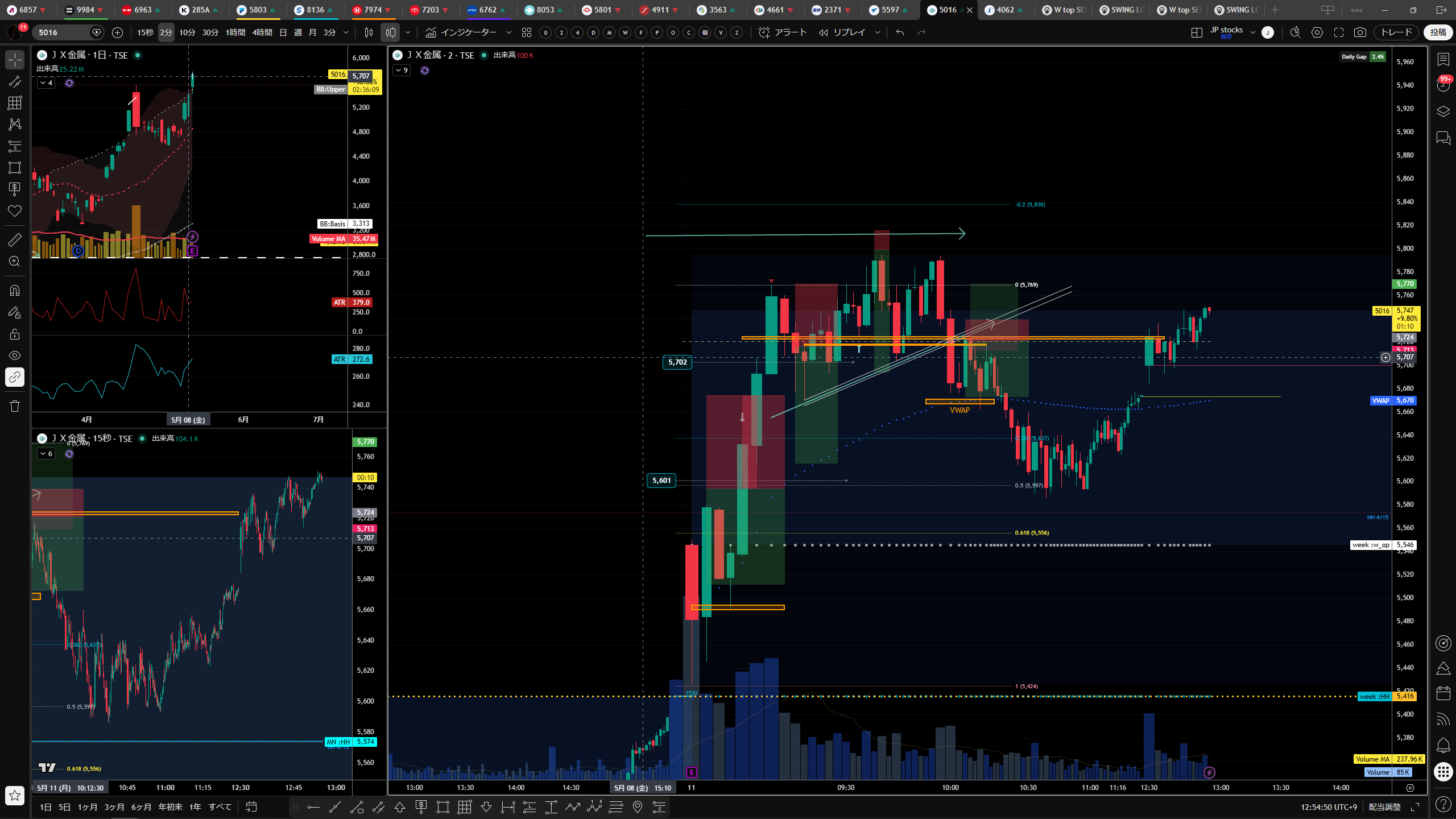Open the トレード trading panel

click(1396, 32)
